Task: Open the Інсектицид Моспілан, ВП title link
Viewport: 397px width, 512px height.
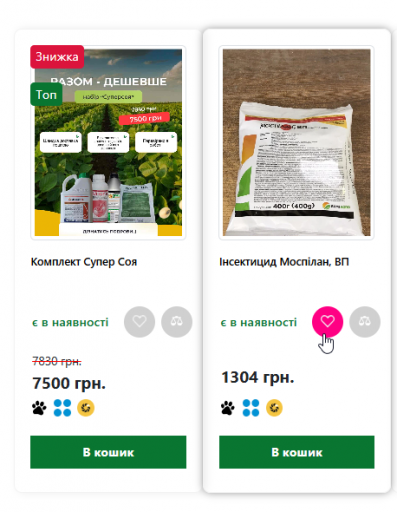Action: (284, 262)
